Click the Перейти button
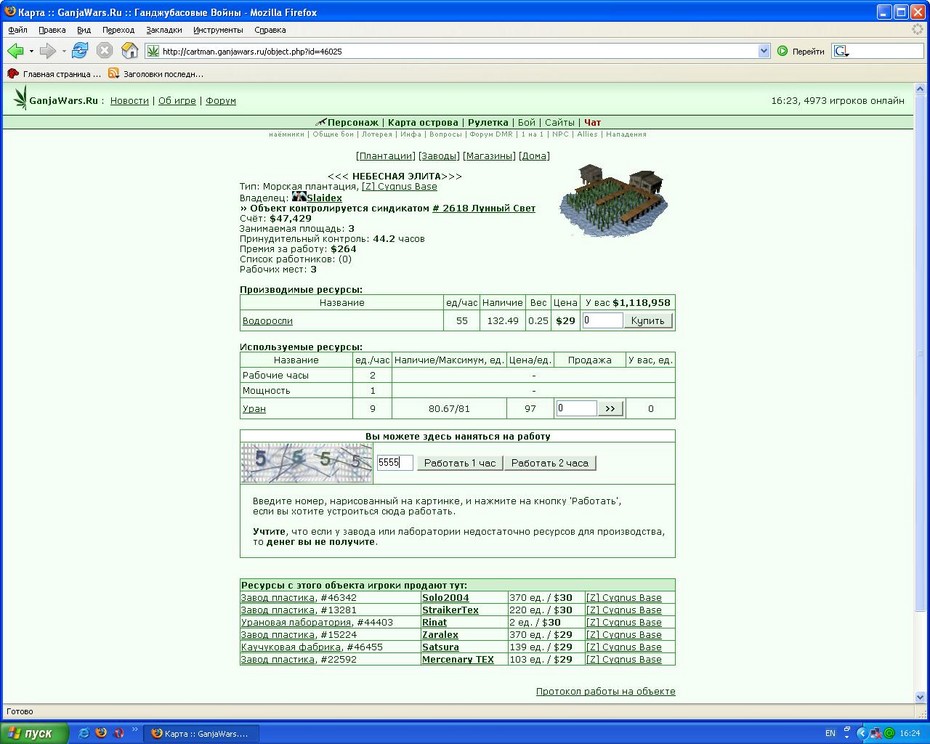The image size is (930, 744). (801, 52)
